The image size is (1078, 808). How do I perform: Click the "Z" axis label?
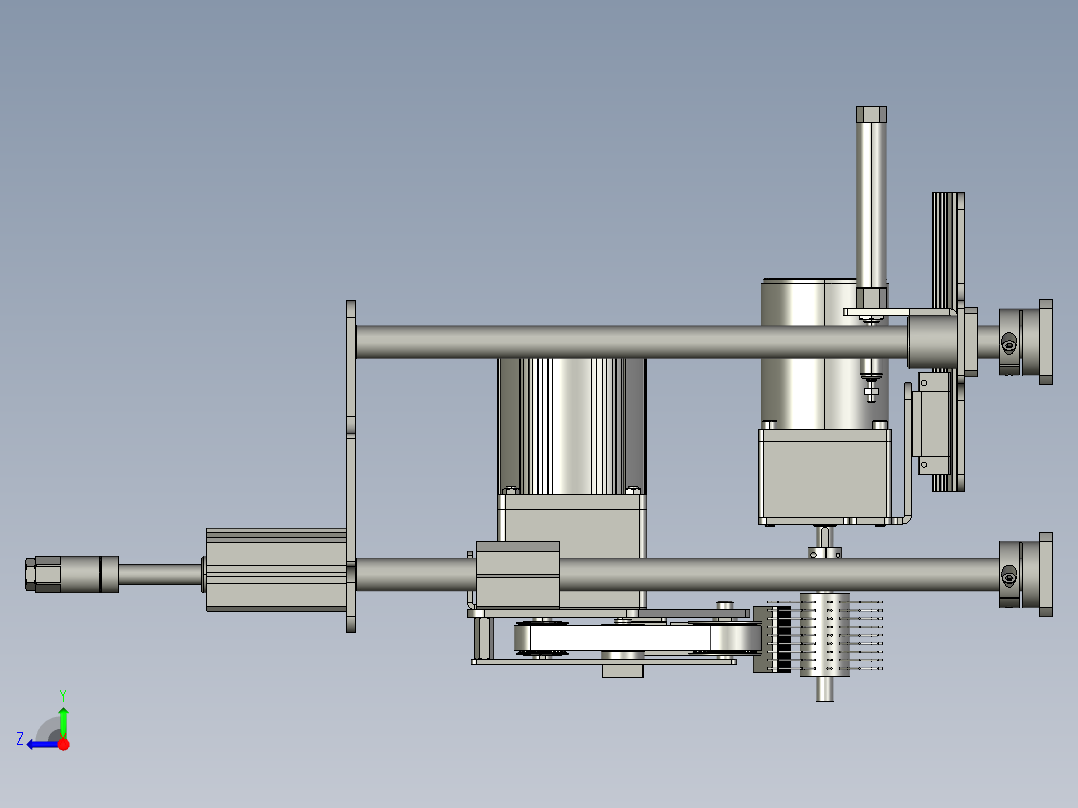(x=20, y=739)
